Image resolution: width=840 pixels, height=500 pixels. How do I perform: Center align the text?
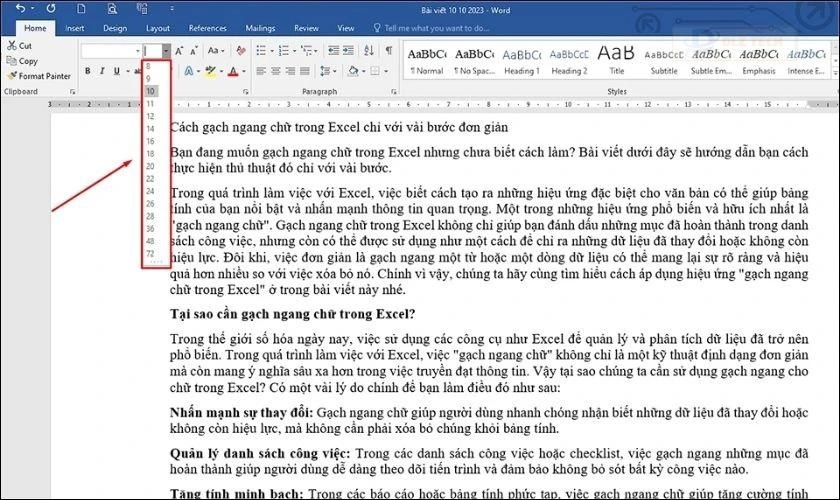point(275,71)
